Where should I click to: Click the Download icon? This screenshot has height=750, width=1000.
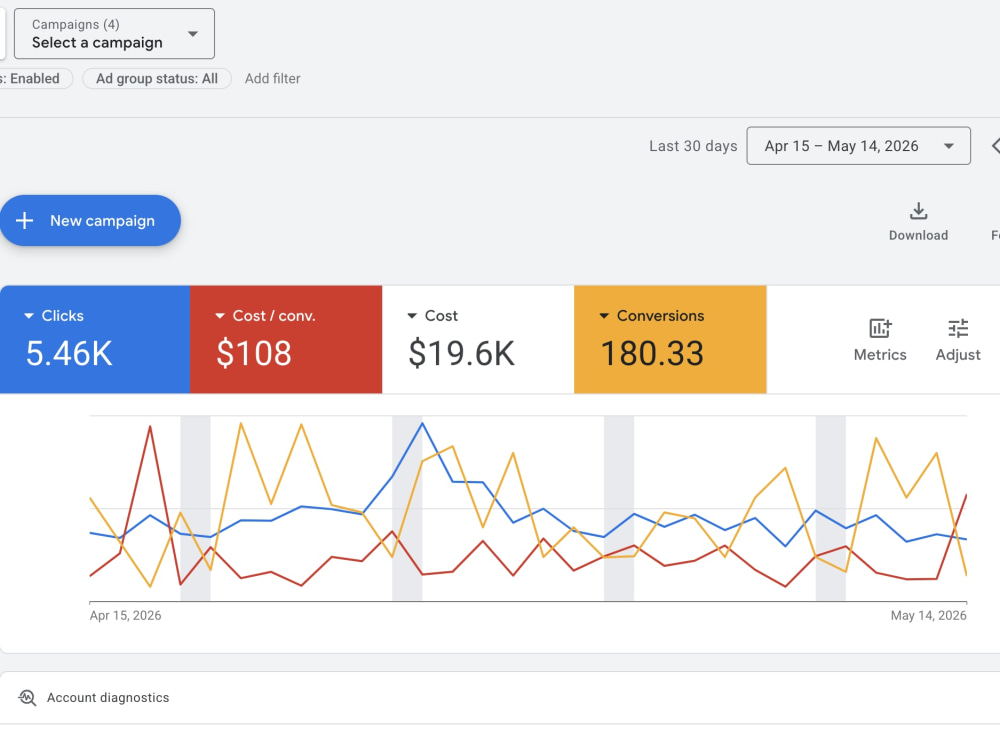click(x=918, y=211)
